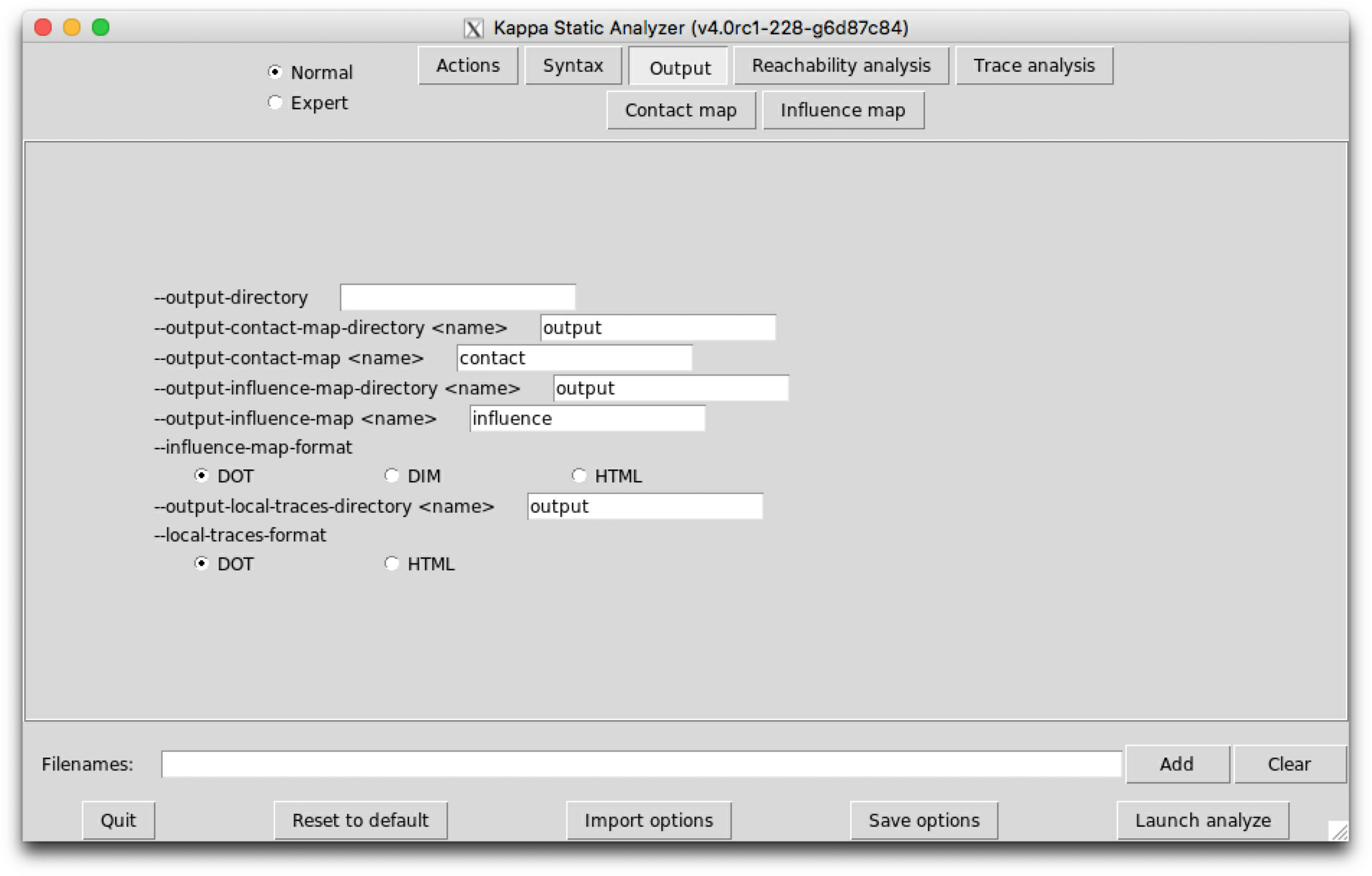
Task: Minimize window with yellow button
Action: click(72, 27)
